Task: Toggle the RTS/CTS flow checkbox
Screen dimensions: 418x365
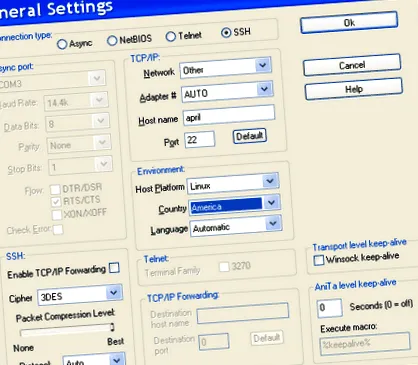Action: 56,202
